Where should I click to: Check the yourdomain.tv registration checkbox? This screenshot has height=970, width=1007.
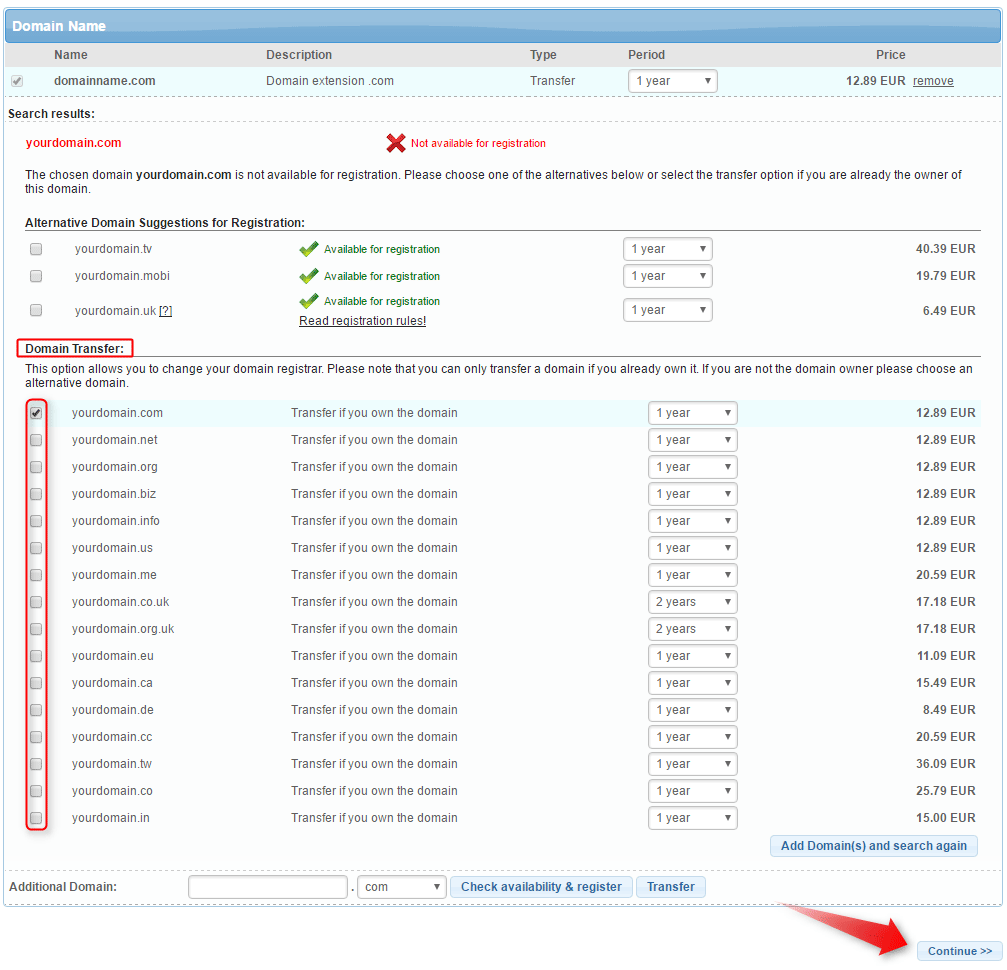[x=36, y=249]
